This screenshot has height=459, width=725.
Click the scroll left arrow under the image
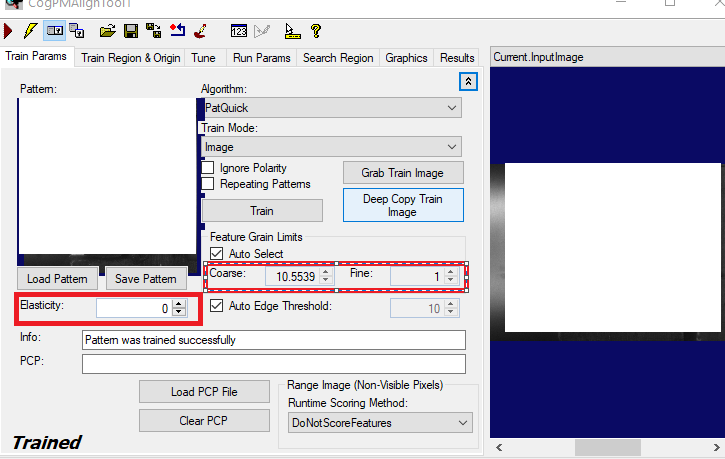point(499,447)
